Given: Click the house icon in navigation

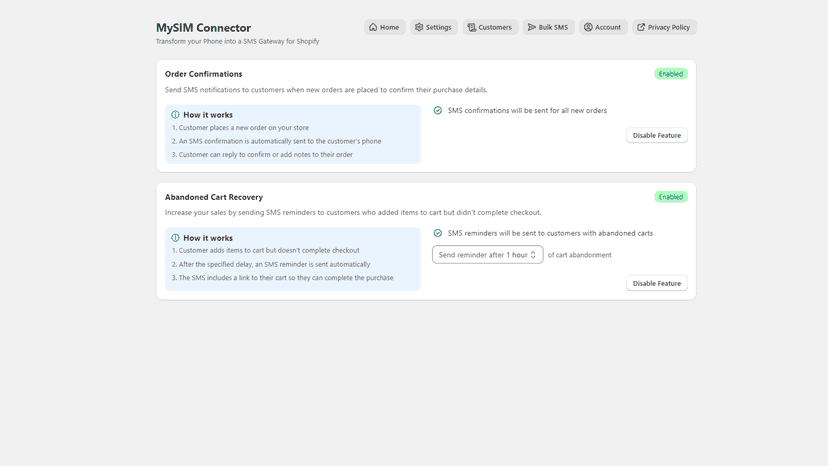Looking at the screenshot, I should point(373,27).
